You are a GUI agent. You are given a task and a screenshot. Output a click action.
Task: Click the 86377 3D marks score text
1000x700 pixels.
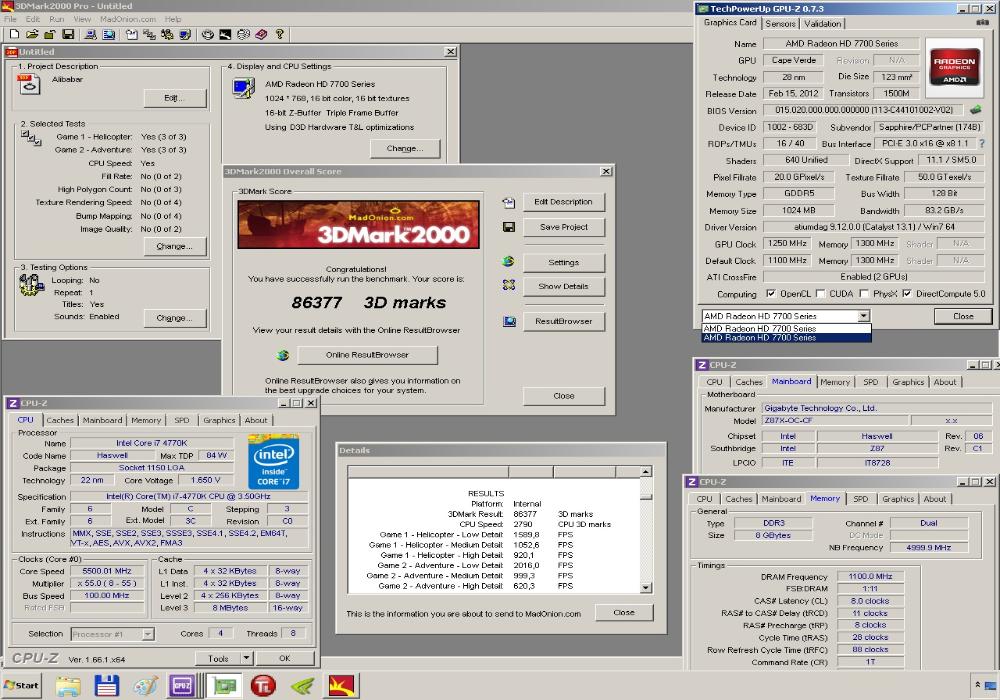click(x=369, y=302)
